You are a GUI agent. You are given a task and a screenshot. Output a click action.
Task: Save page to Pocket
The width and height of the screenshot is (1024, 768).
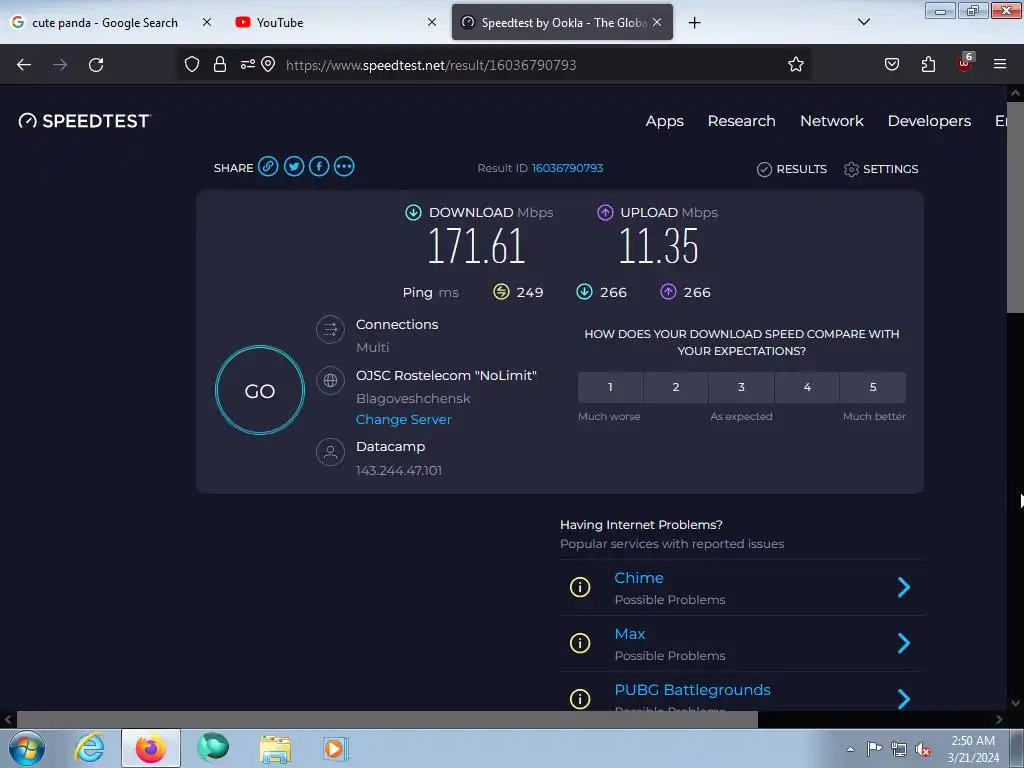[x=891, y=64]
